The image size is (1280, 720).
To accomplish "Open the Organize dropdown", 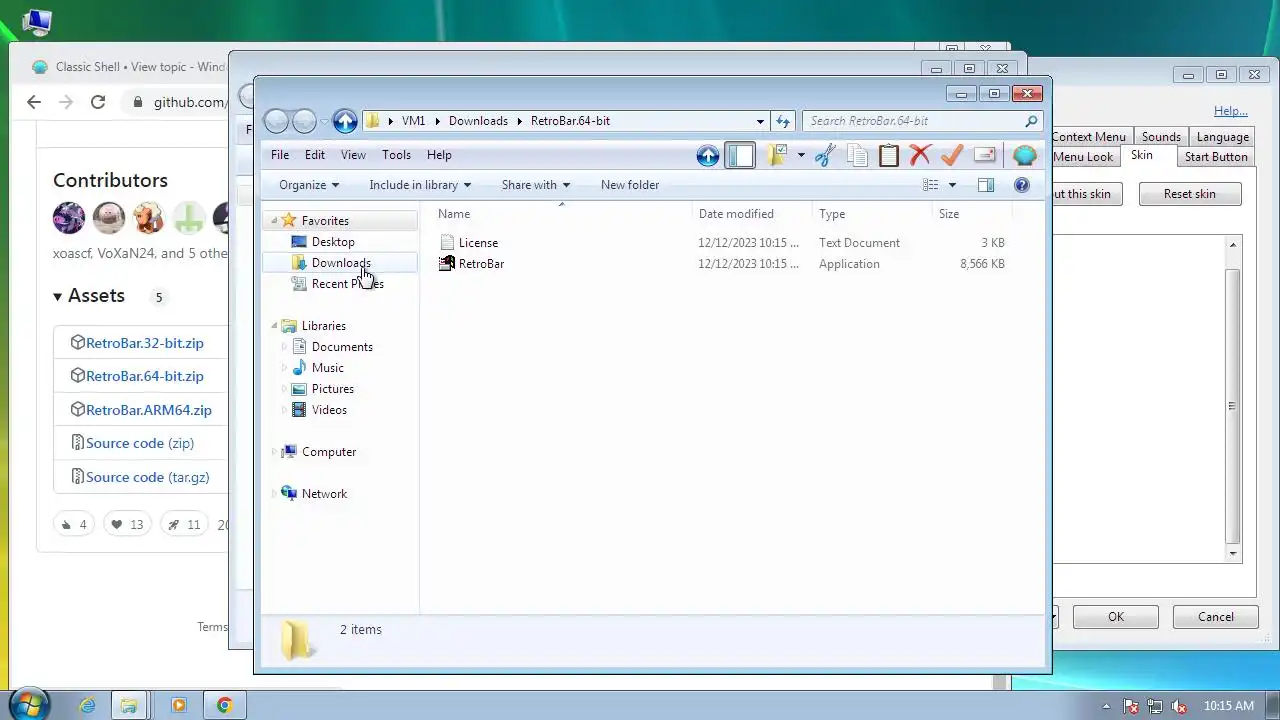I will (309, 185).
